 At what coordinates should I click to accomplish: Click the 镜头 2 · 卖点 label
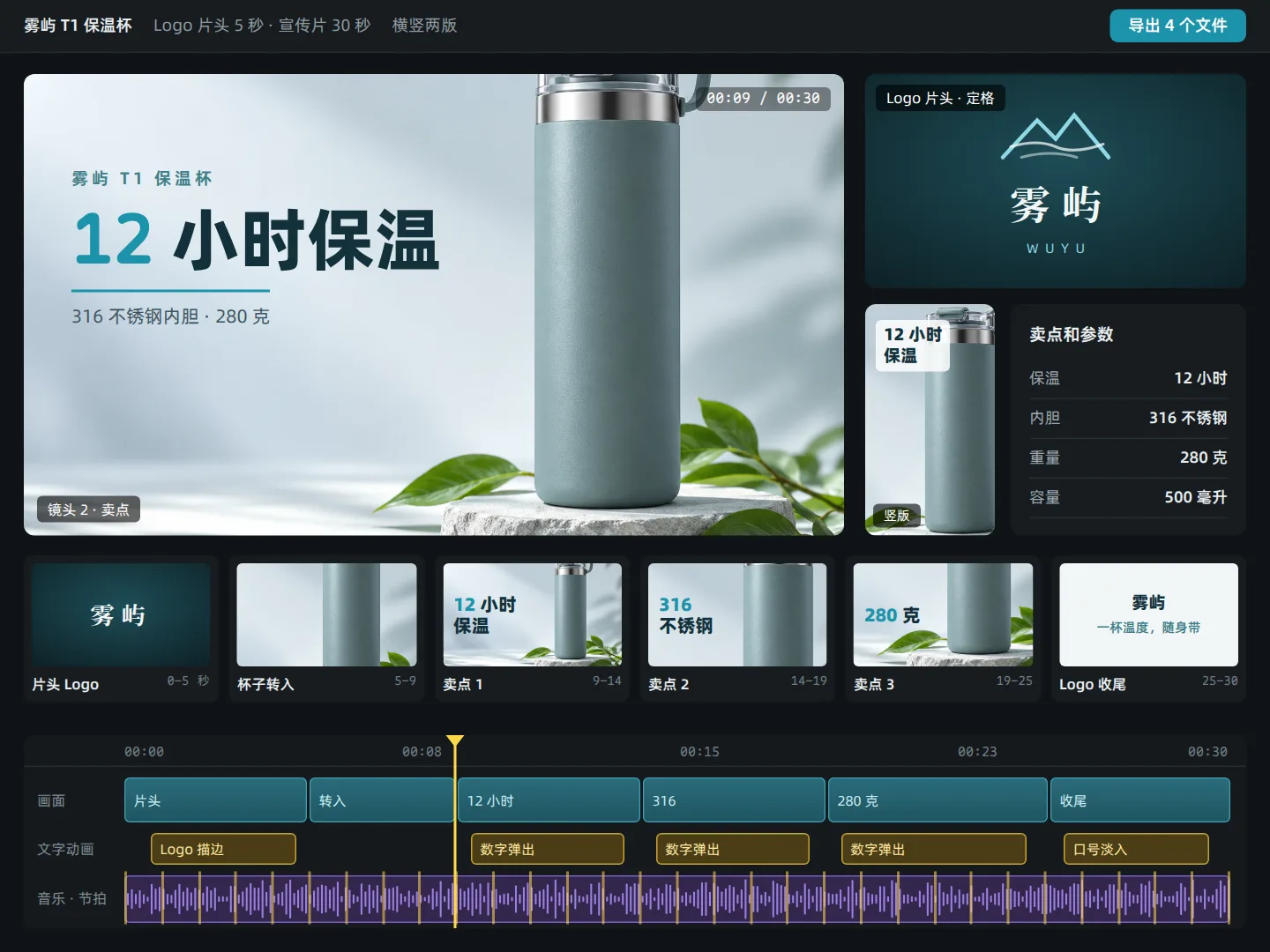[88, 509]
